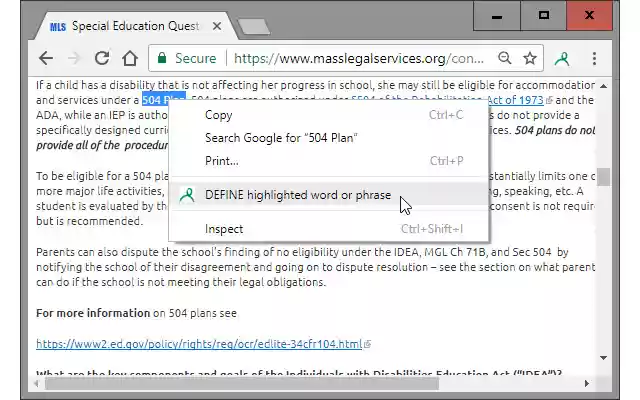Click external-link icon after ed.gov URL
The height and width of the screenshot is (400, 640).
click(x=367, y=344)
